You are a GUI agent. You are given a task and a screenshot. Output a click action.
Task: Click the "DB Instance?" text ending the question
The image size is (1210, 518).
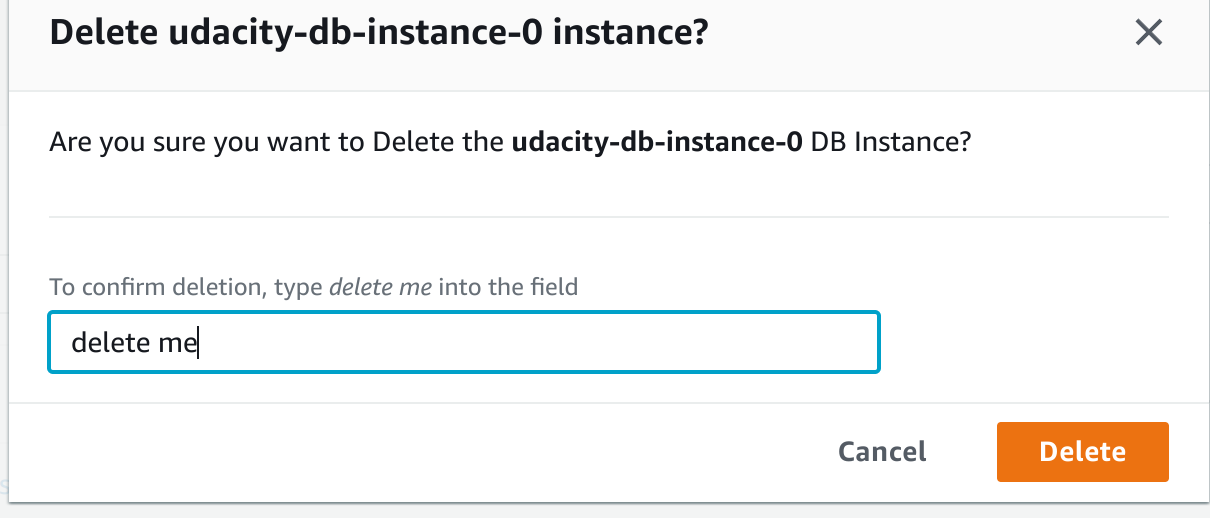coord(890,142)
